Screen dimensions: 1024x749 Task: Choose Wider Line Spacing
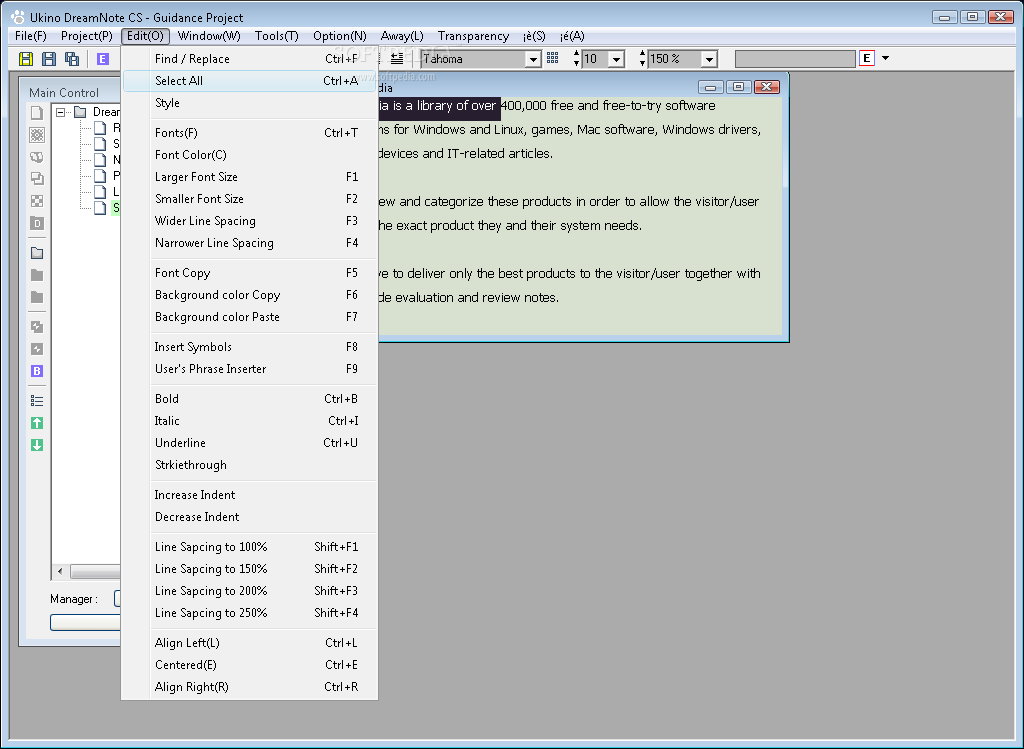pyautogui.click(x=249, y=221)
